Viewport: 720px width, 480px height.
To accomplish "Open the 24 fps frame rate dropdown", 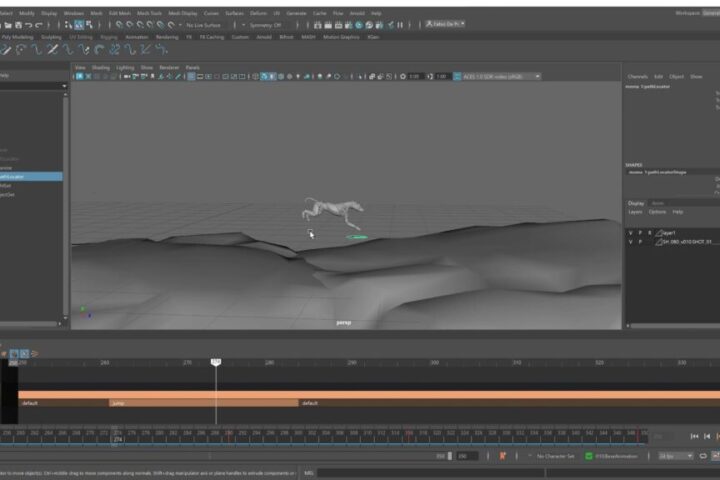I will tap(675, 456).
